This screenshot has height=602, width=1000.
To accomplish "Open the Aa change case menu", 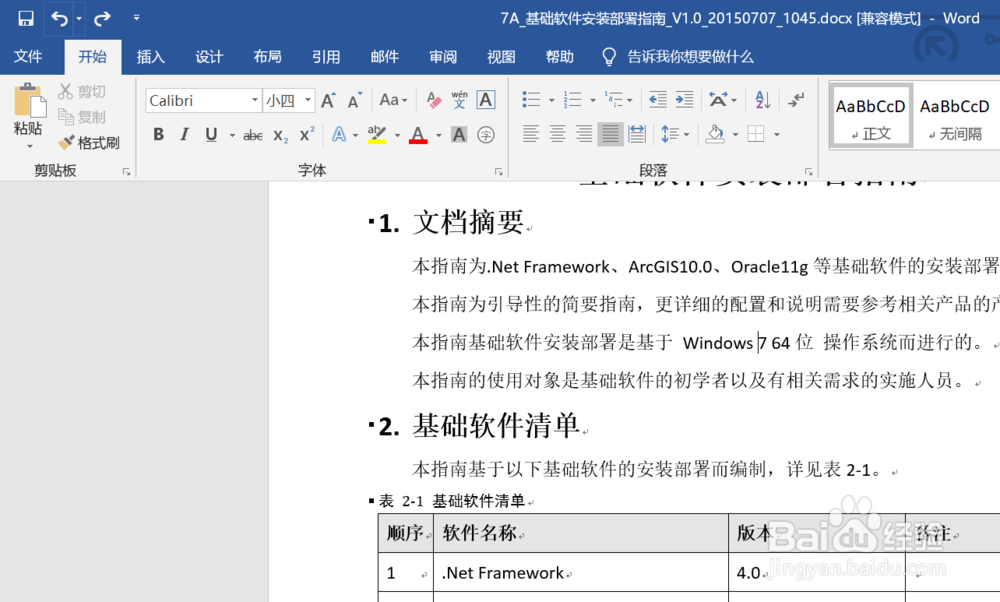I will (x=393, y=100).
